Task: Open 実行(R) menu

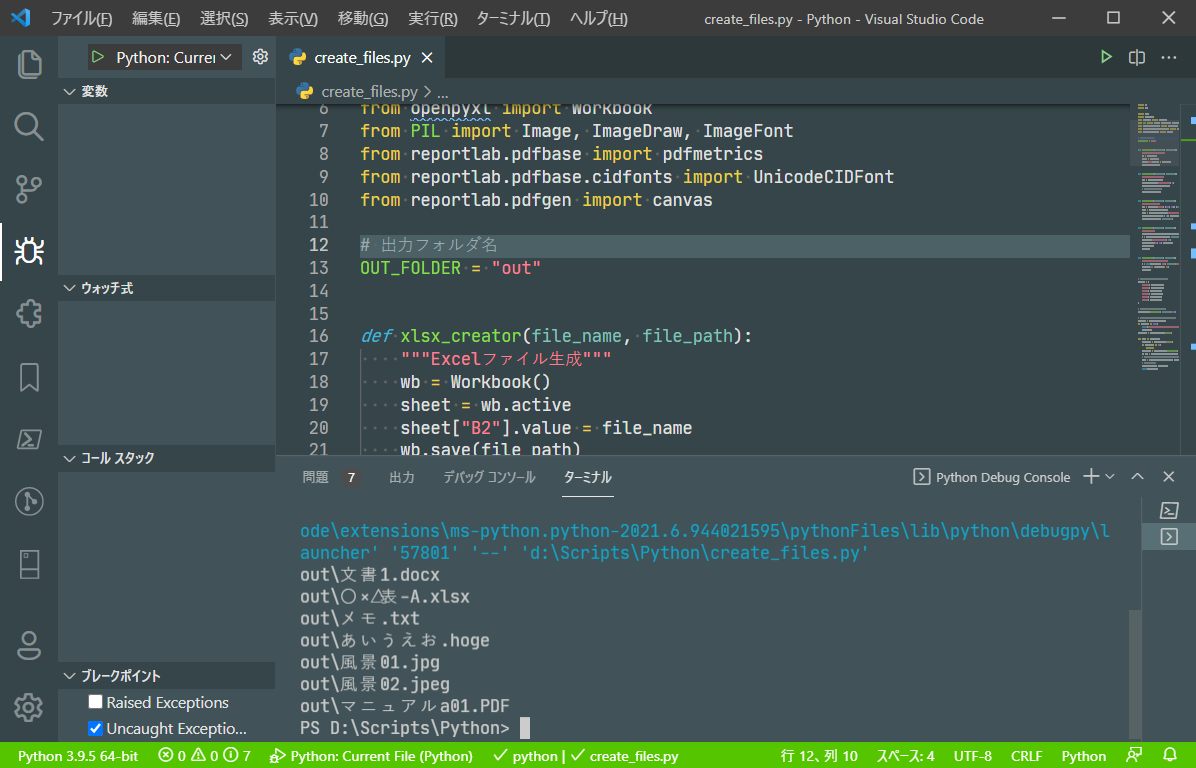Action: (432, 19)
